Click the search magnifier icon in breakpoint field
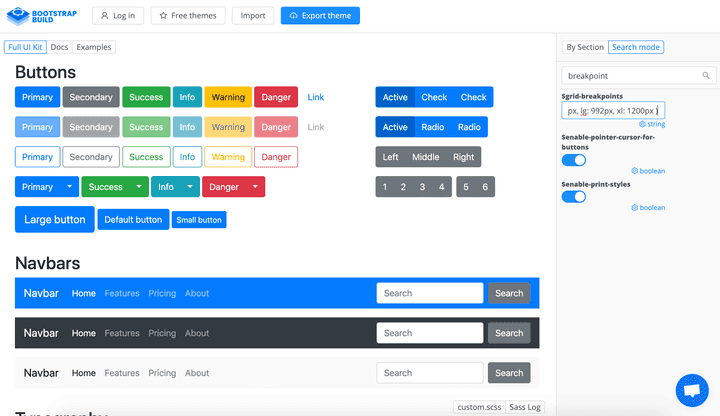Screen dimensions: 720x416 coord(706,75)
